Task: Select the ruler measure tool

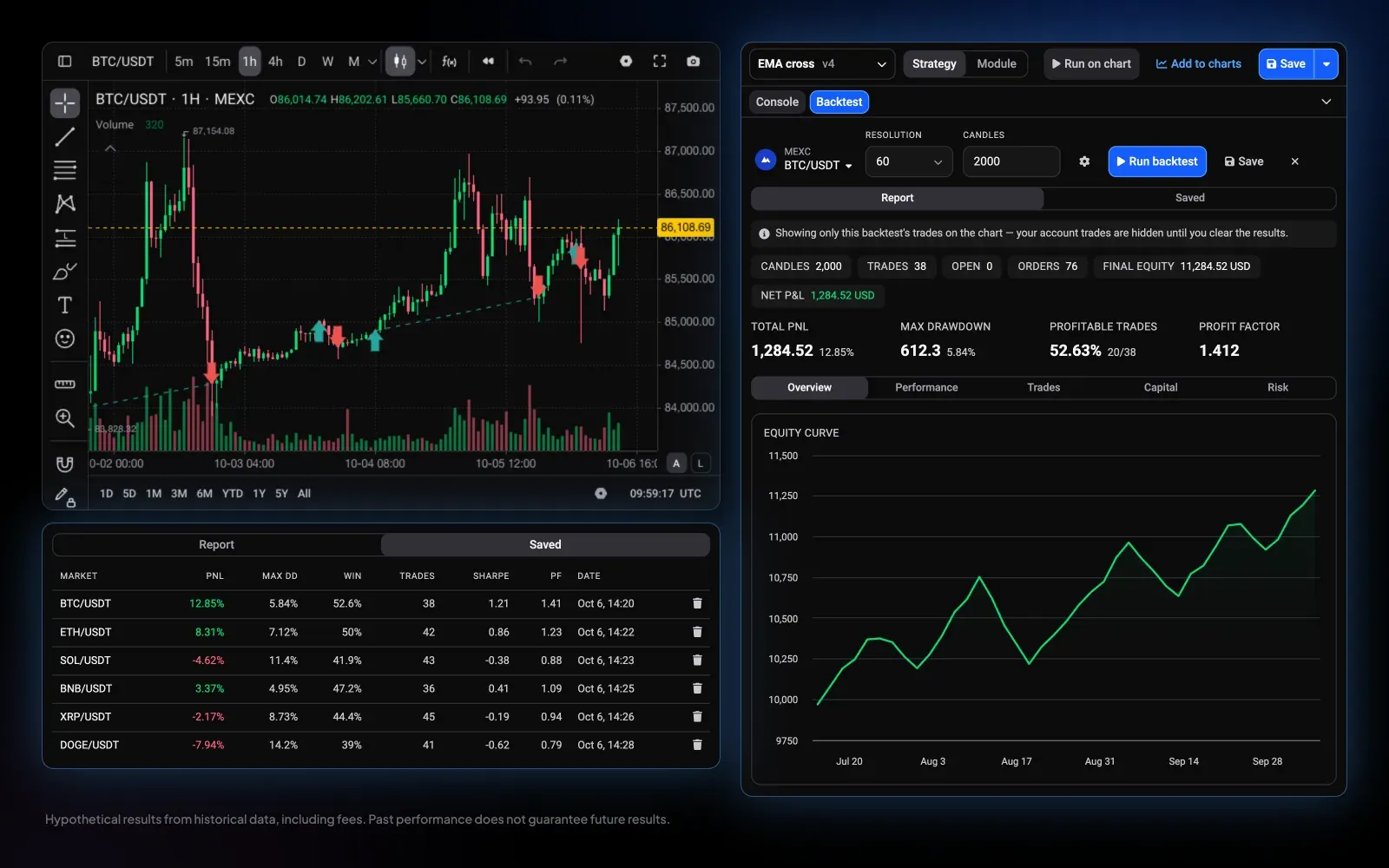Action: [x=65, y=384]
